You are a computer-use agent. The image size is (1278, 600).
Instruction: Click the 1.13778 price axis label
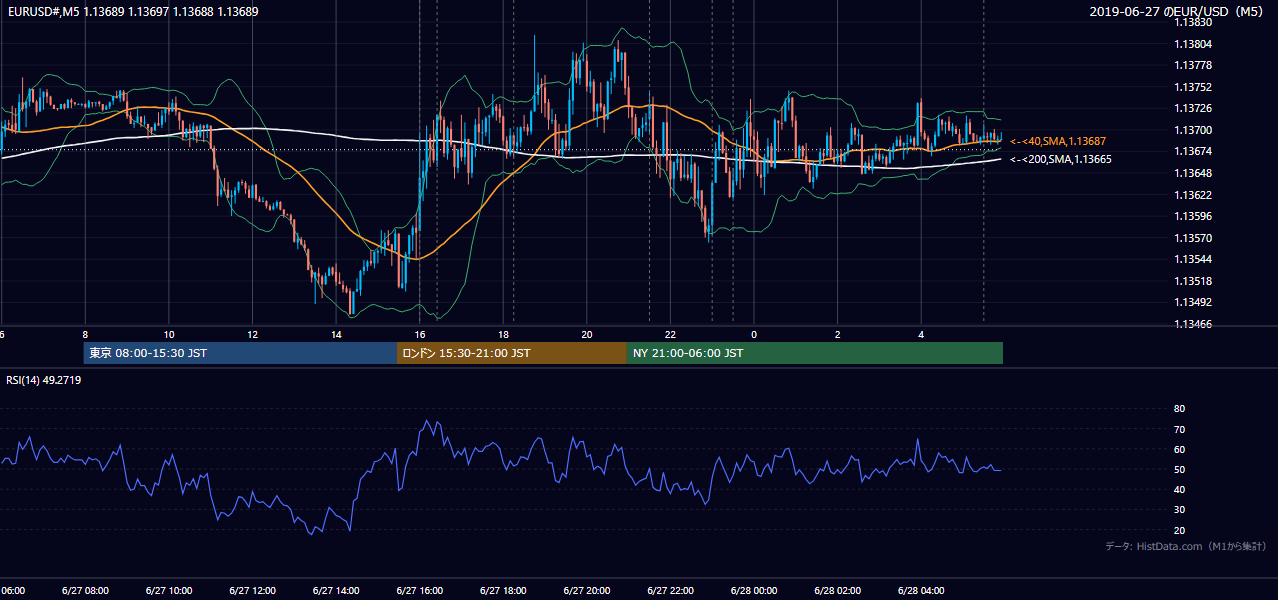[1192, 65]
